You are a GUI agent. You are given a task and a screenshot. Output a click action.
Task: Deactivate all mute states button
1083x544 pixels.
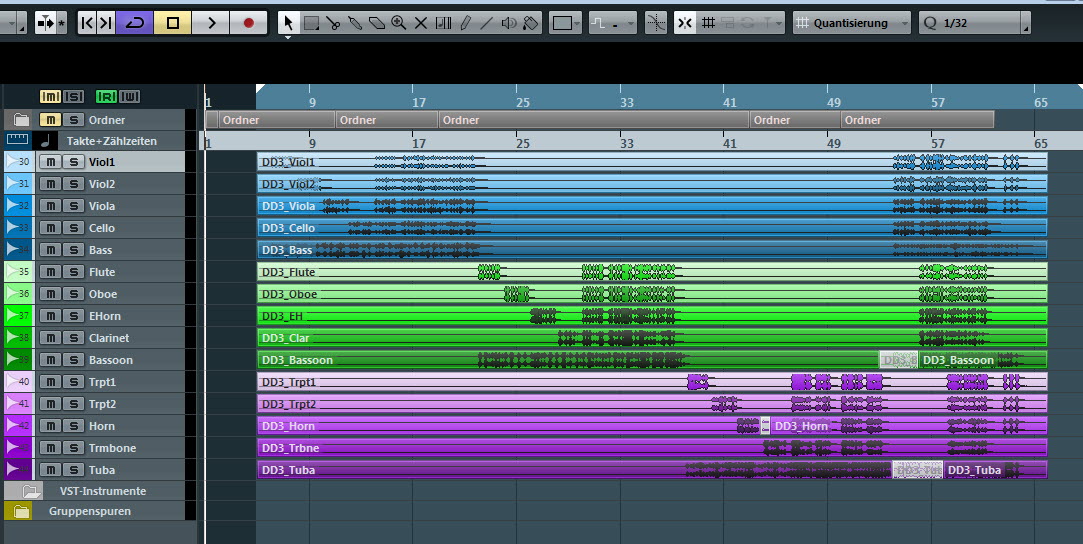(x=50, y=97)
